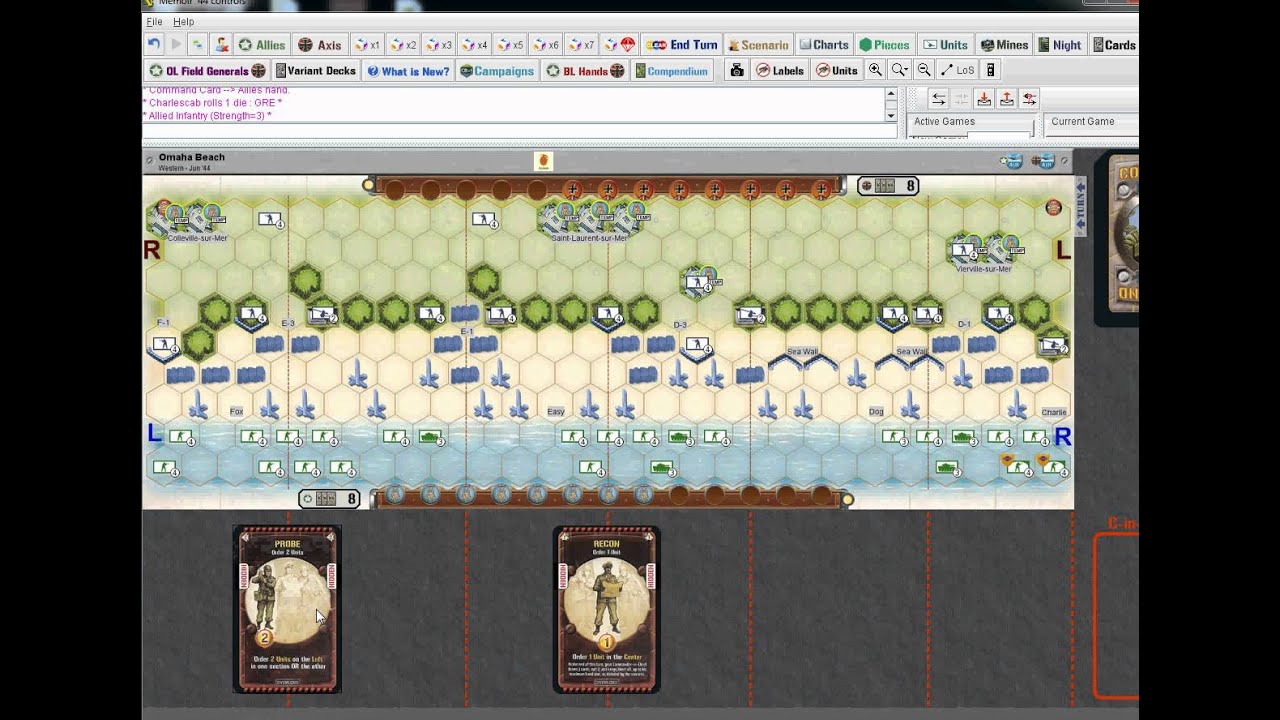The image size is (1280, 720).
Task: Click the End Turn button
Action: click(x=682, y=45)
